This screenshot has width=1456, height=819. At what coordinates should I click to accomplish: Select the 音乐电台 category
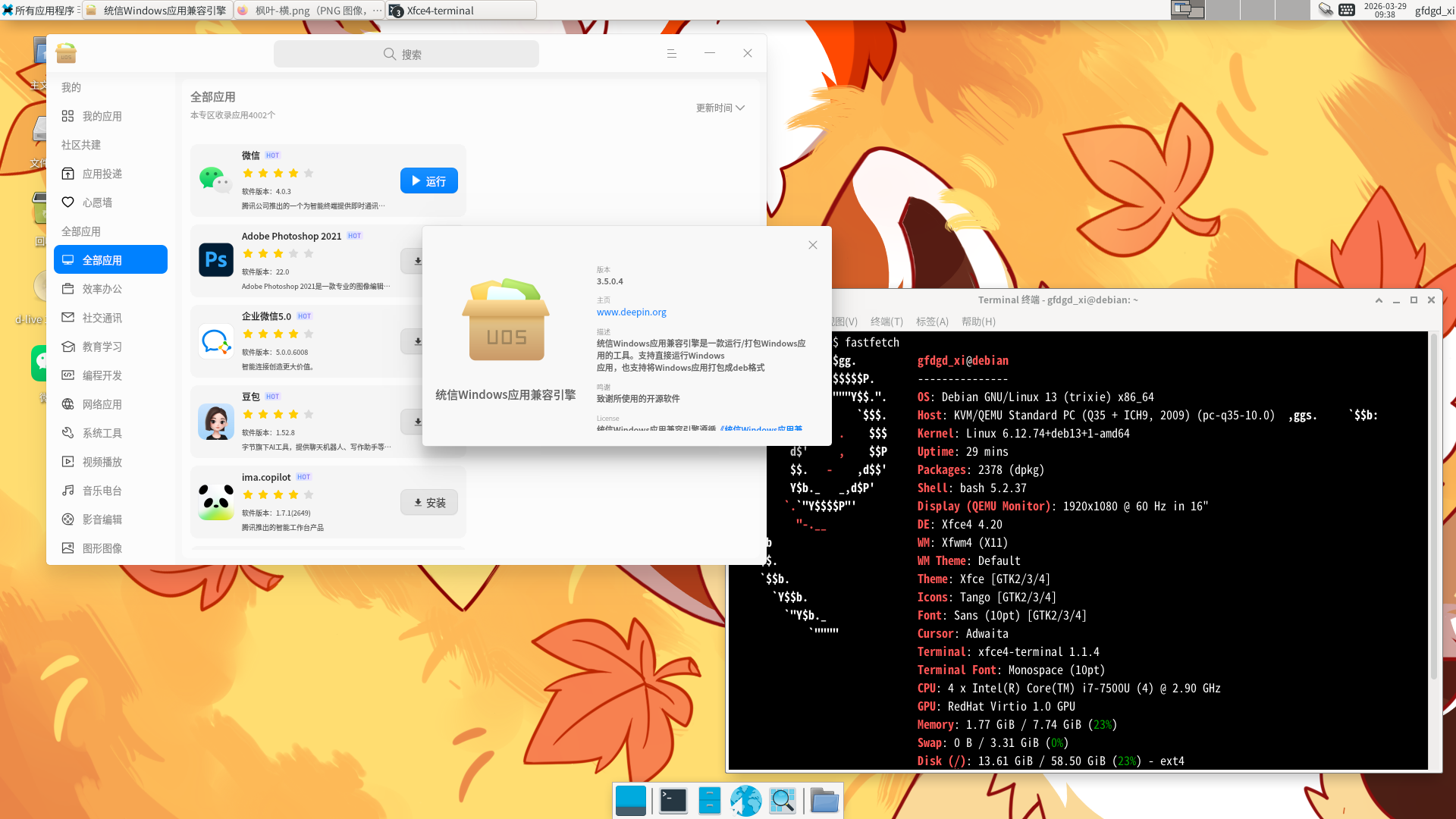pyautogui.click(x=101, y=490)
